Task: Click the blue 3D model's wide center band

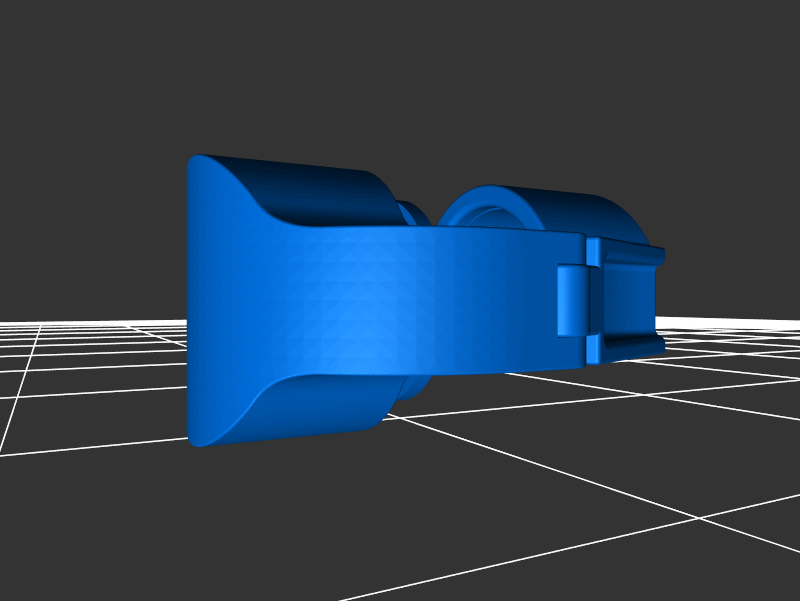Action: [420, 300]
